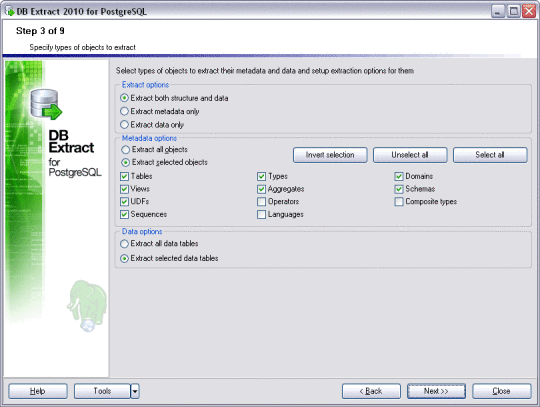Close window with the red X
Image resolution: width=540 pixels, height=407 pixels.
pos(529,11)
